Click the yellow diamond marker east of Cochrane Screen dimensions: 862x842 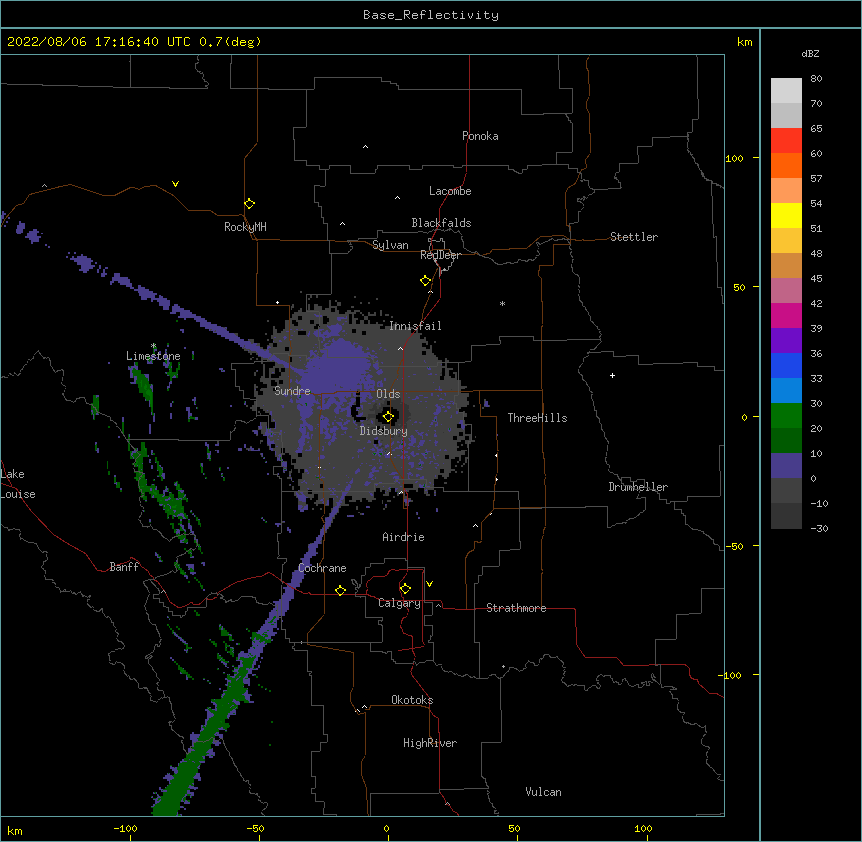click(340, 590)
